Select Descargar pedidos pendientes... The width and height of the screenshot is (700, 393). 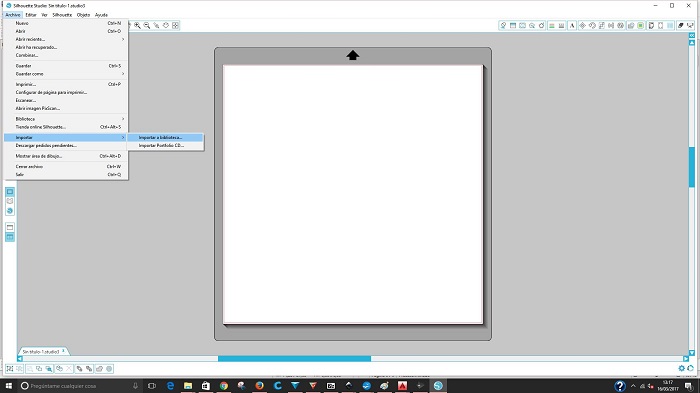(x=66, y=146)
